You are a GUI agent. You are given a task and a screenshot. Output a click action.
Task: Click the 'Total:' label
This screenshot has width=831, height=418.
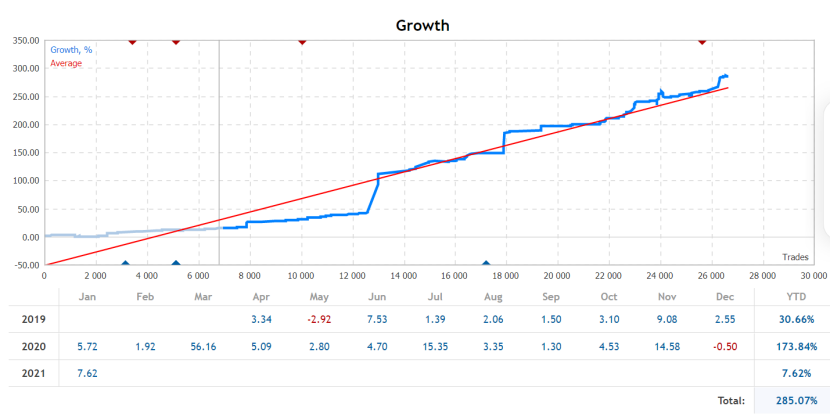click(731, 401)
